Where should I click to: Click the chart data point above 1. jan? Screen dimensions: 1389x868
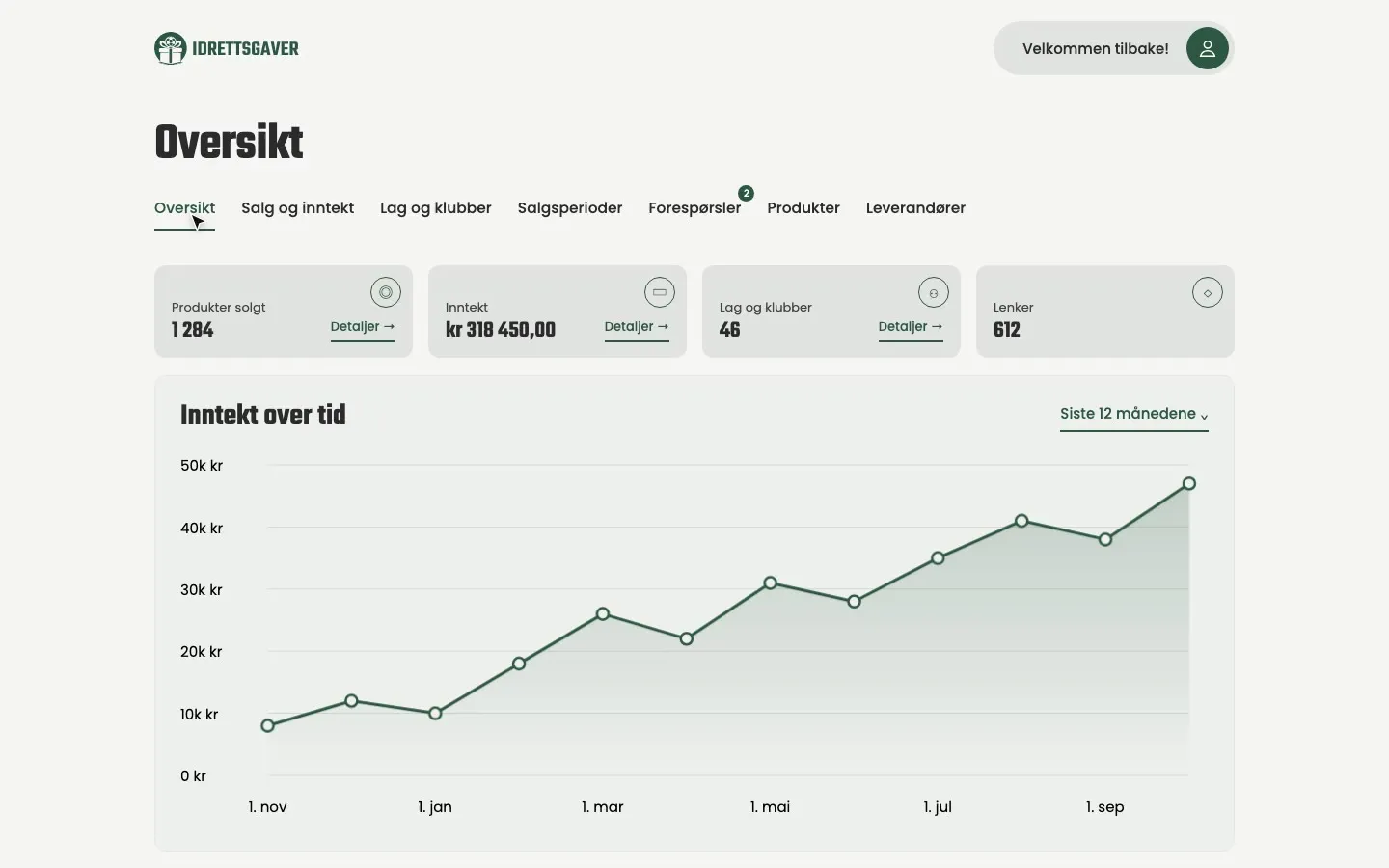(x=435, y=713)
